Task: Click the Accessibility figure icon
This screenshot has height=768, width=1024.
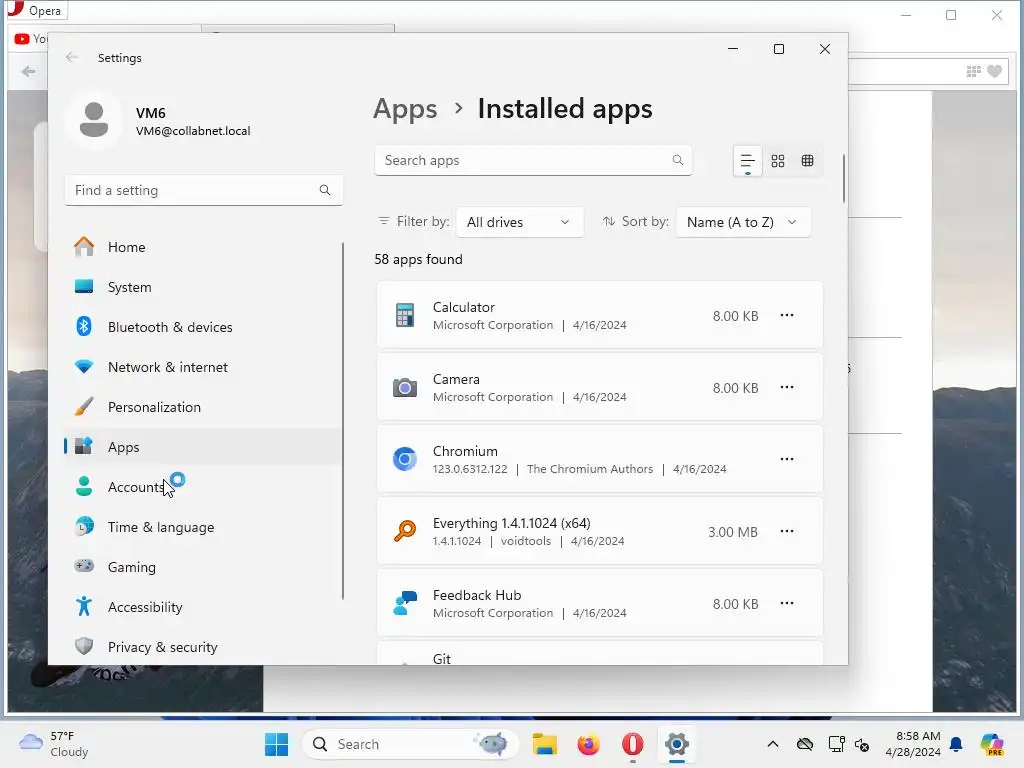Action: [84, 606]
